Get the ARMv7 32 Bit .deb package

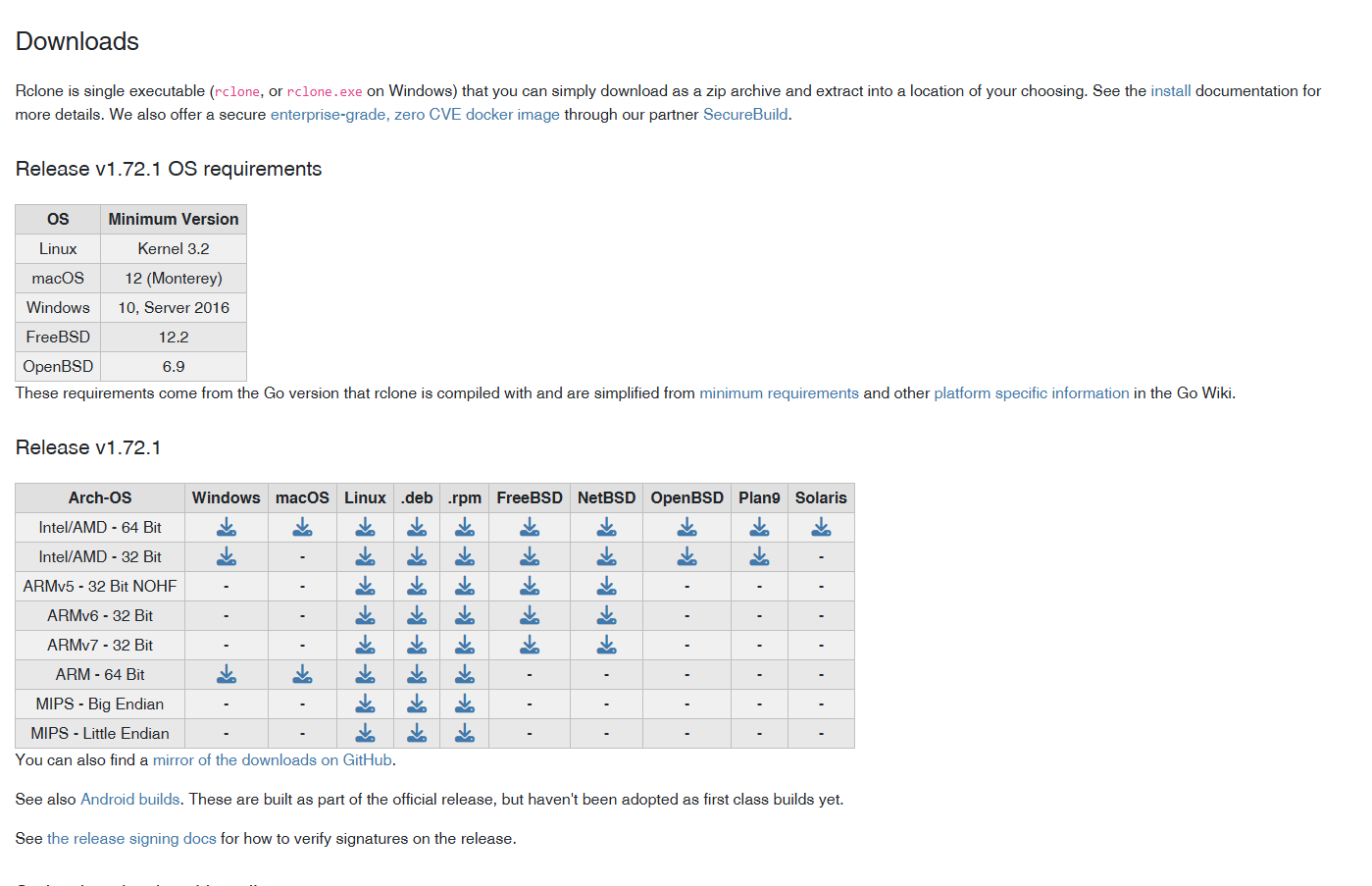[417, 645]
